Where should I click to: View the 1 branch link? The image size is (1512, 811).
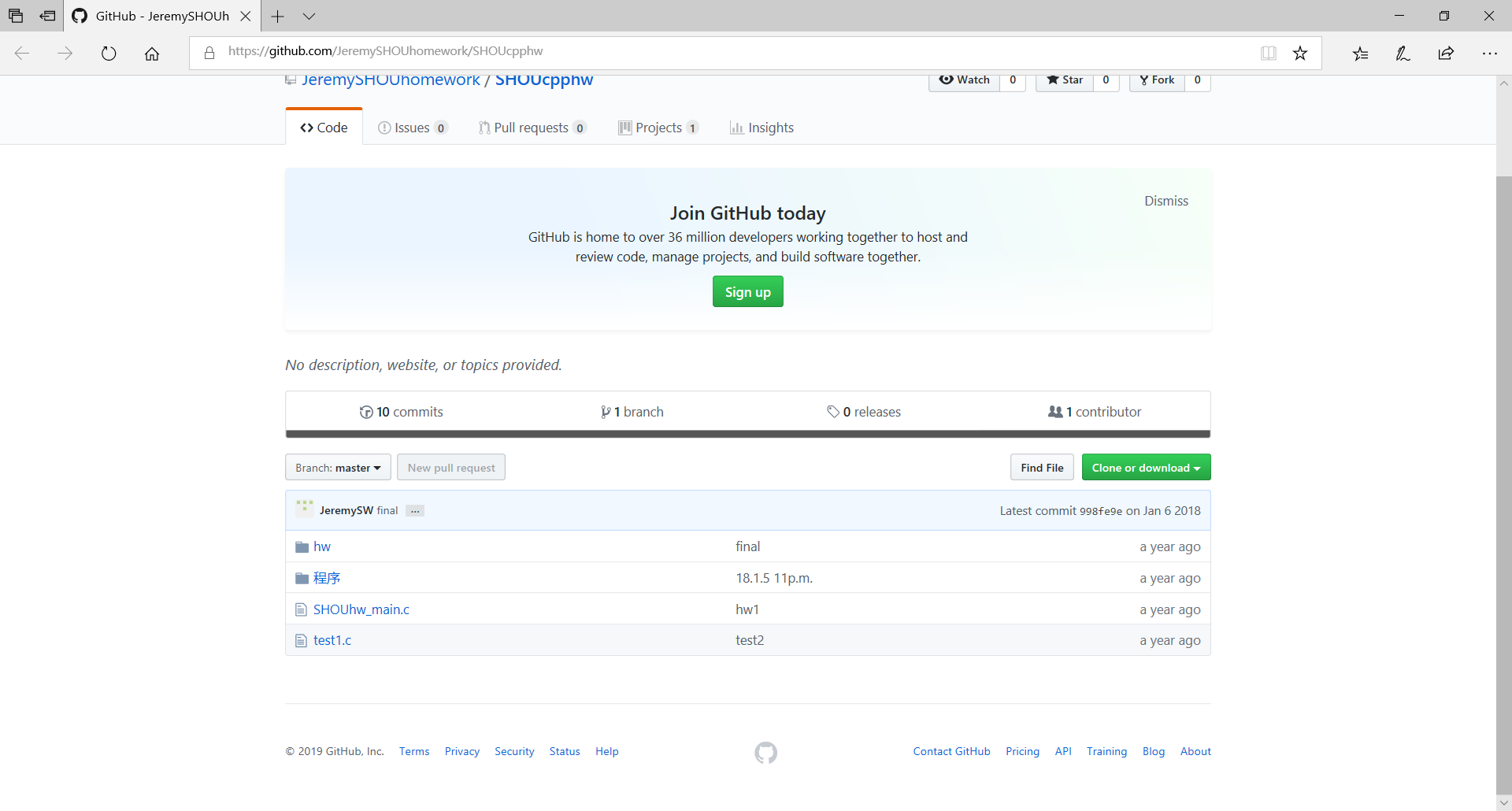coord(632,412)
